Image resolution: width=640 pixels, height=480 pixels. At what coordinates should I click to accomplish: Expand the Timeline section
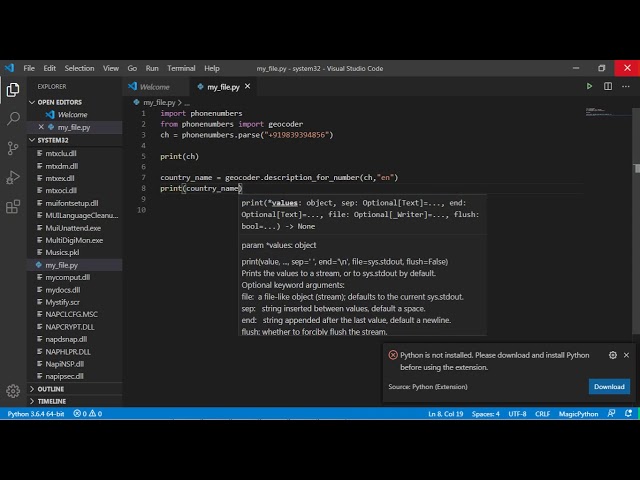click(32, 401)
